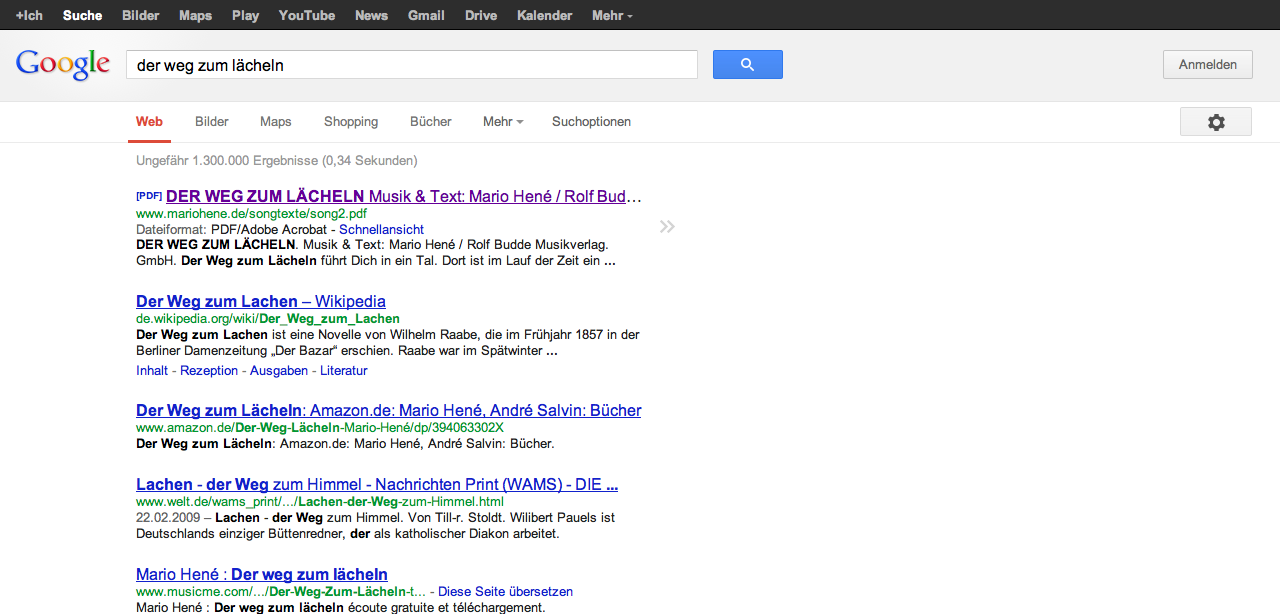Viewport: 1280px width, 614px height.
Task: Open the Bücher results tab
Action: pyautogui.click(x=431, y=122)
